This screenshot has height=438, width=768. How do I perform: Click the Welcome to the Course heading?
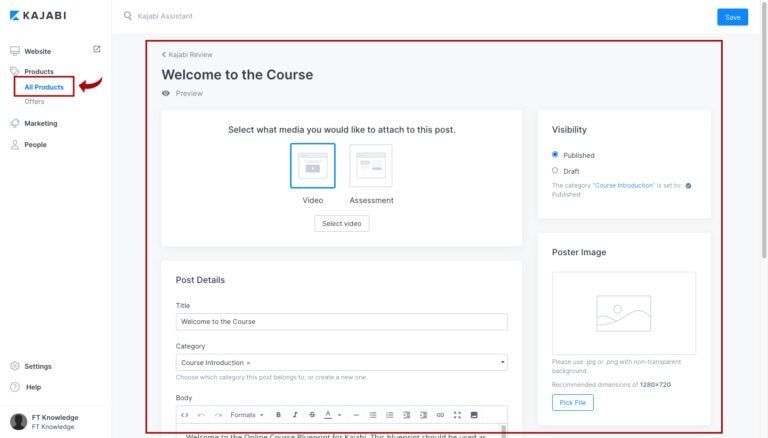(237, 74)
